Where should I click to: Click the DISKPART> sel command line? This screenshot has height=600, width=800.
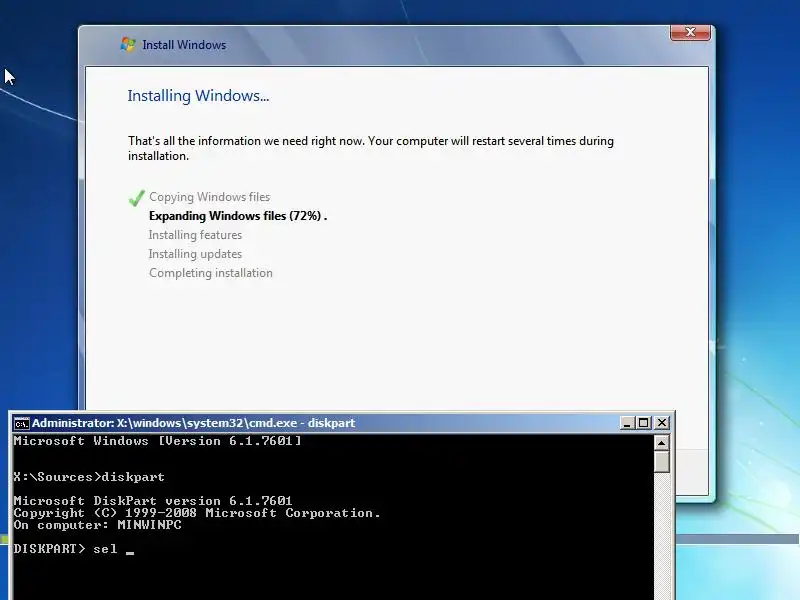coord(73,549)
